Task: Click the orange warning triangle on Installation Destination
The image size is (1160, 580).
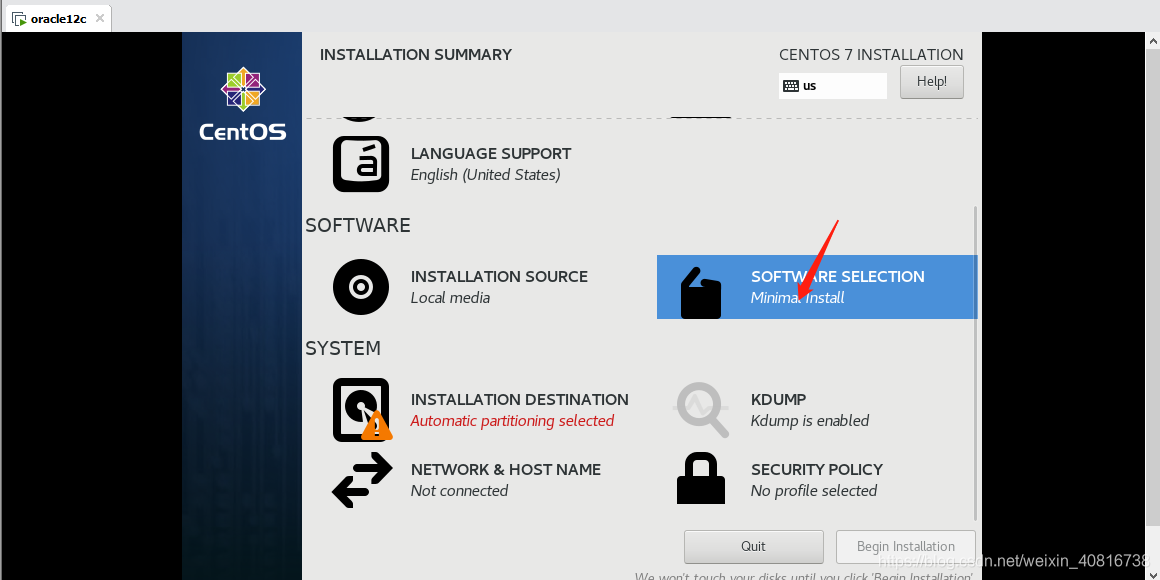Action: click(377, 426)
